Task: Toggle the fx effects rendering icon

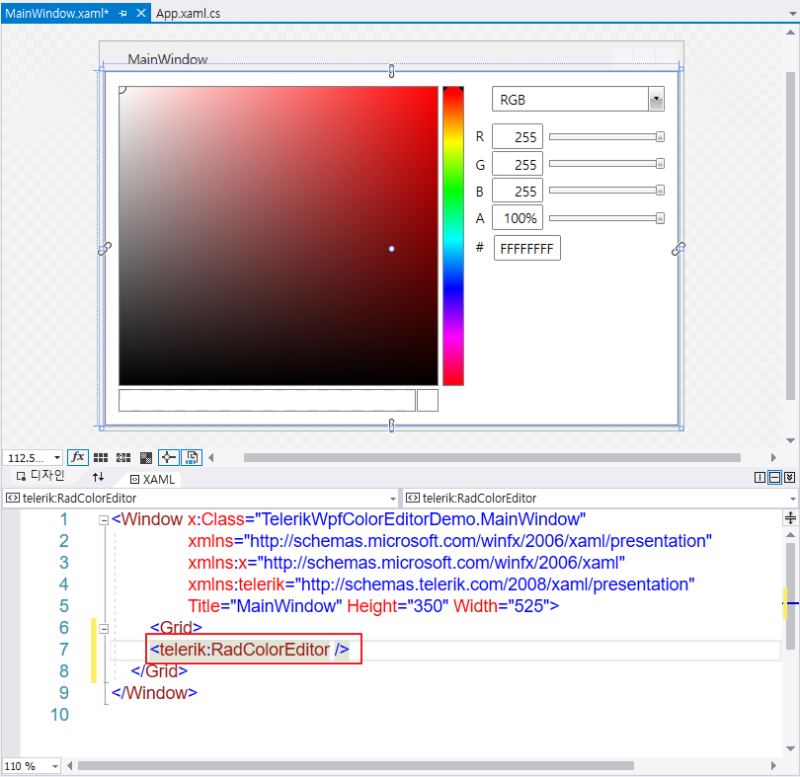Action: pyautogui.click(x=78, y=457)
